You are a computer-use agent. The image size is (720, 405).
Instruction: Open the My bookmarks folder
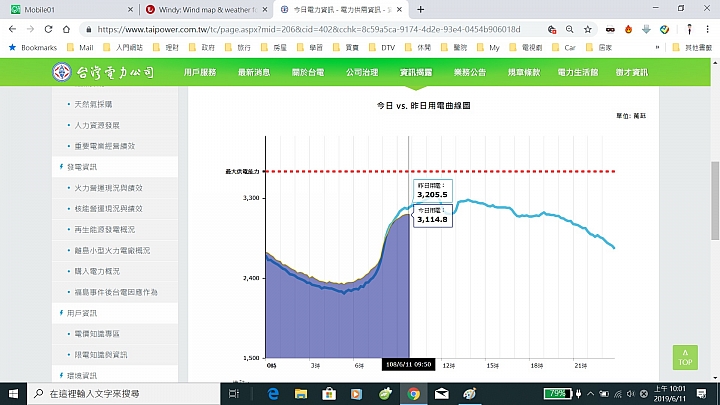point(488,47)
